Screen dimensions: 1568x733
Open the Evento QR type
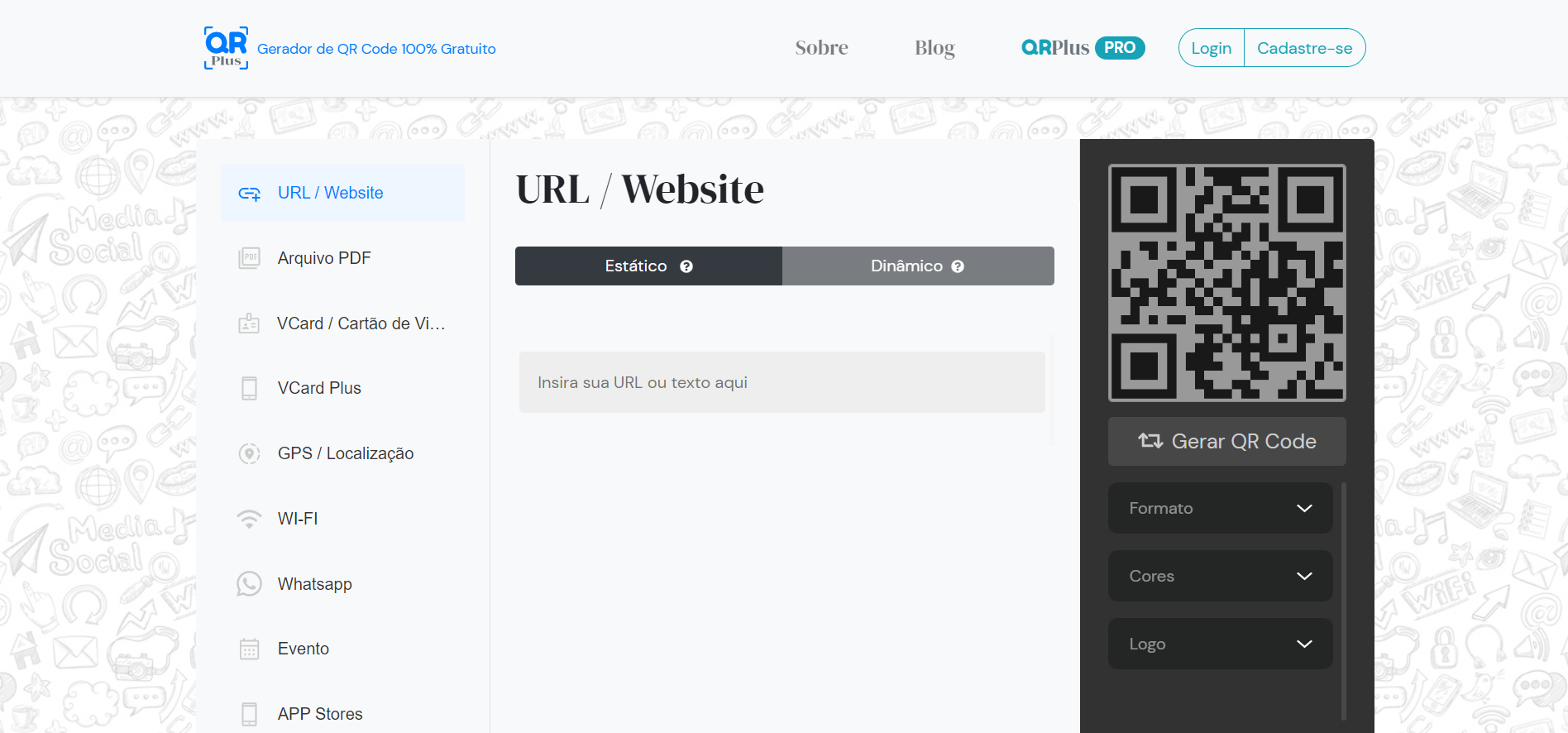[x=342, y=649]
